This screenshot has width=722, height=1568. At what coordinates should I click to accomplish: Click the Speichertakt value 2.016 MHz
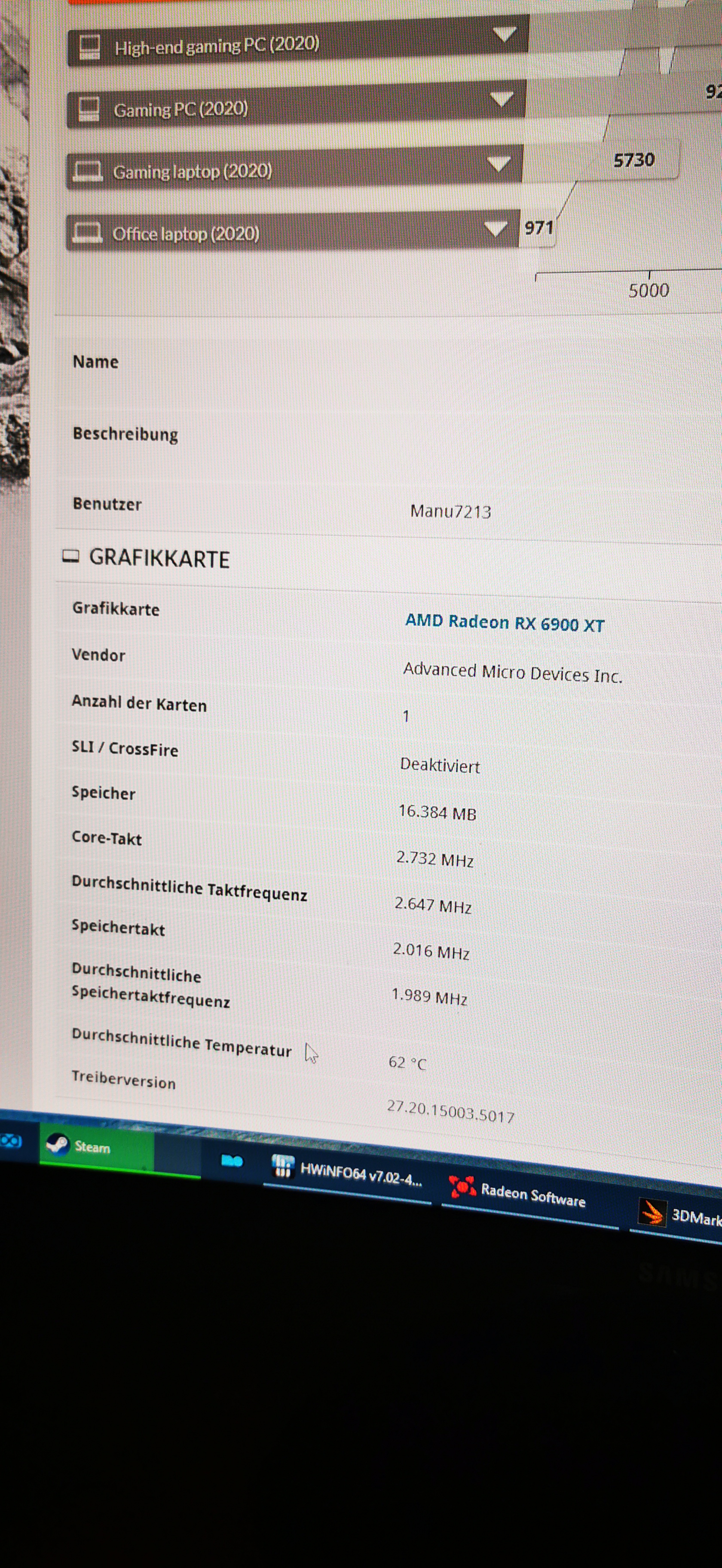[x=431, y=950]
